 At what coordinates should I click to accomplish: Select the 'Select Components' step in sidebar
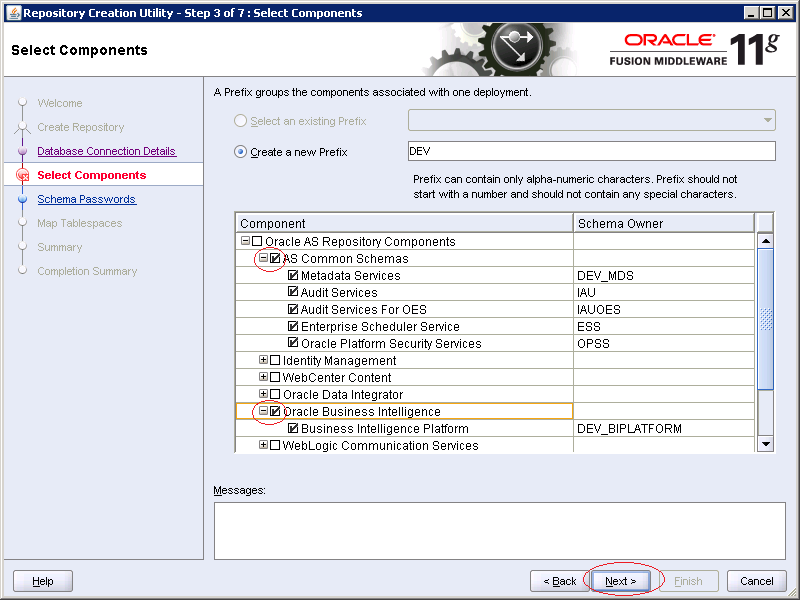[92, 175]
